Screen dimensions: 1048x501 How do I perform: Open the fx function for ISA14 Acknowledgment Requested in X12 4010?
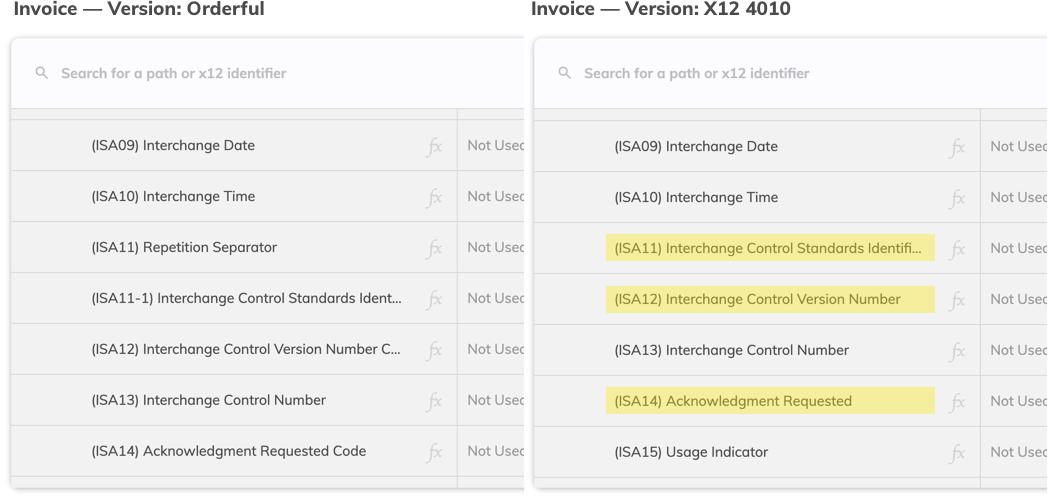coord(957,401)
